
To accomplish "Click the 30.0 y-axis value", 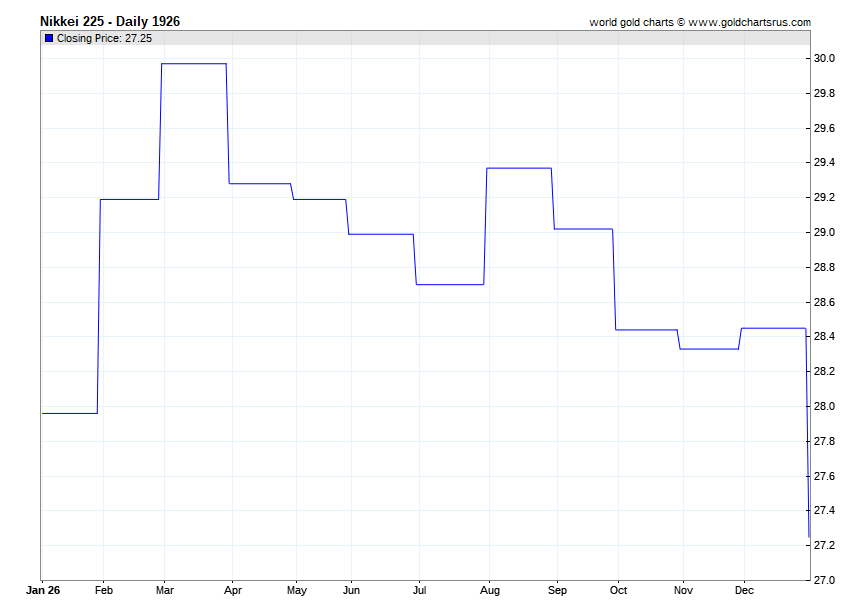I will coord(824,59).
